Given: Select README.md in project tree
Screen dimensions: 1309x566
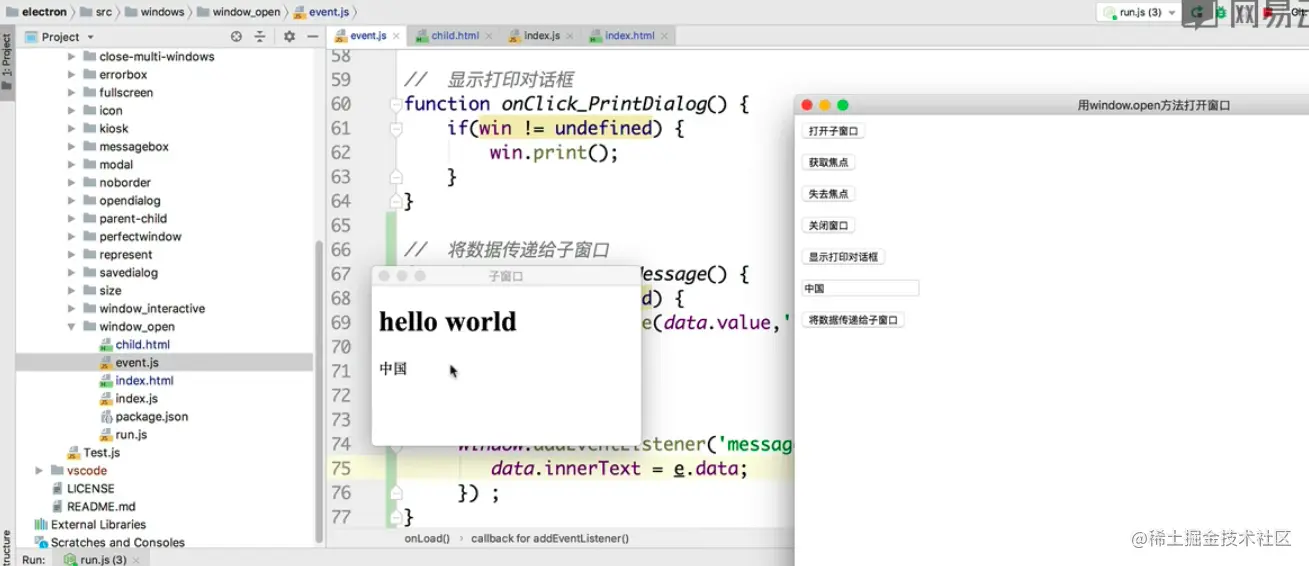Looking at the screenshot, I should coord(164,507).
